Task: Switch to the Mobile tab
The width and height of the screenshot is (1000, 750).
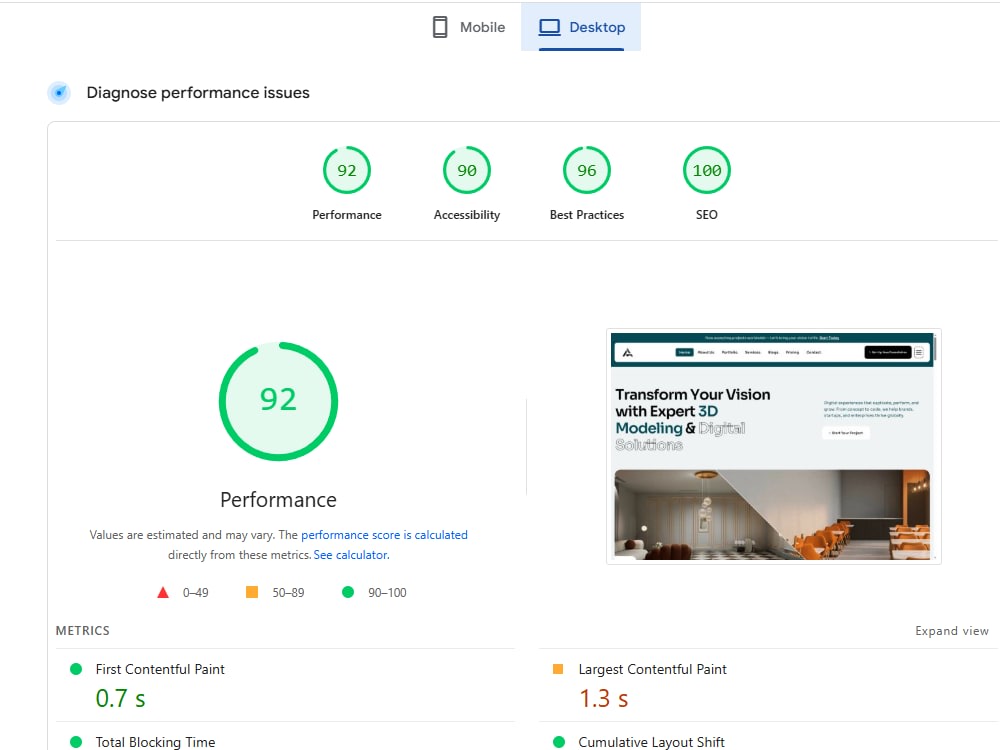Action: (x=469, y=27)
